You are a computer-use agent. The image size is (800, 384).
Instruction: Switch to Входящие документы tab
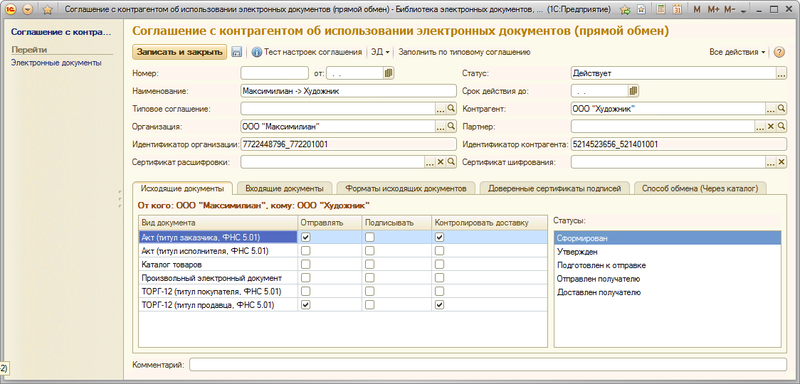[x=284, y=189]
